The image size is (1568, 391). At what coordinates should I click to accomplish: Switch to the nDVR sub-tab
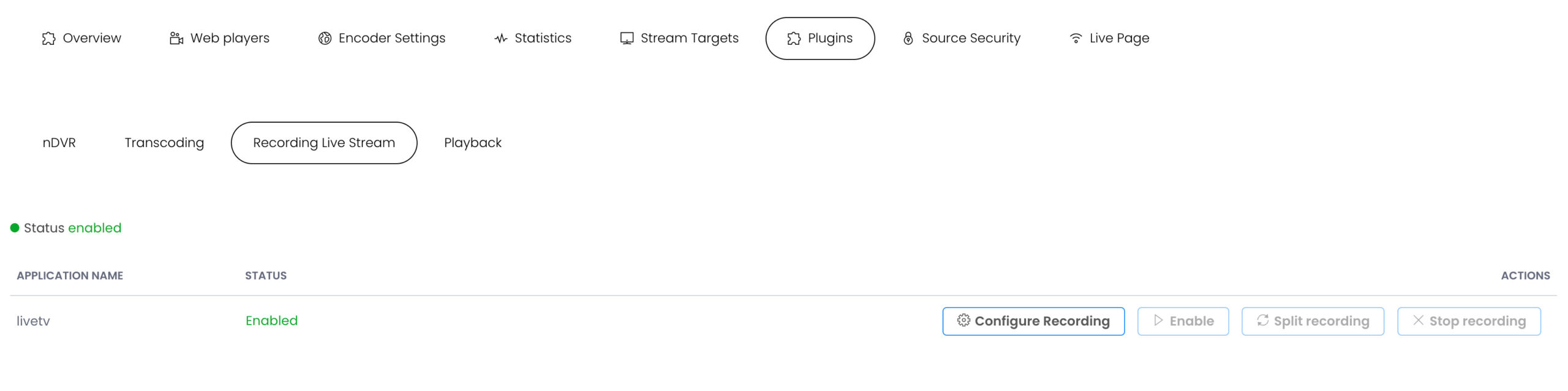click(59, 143)
